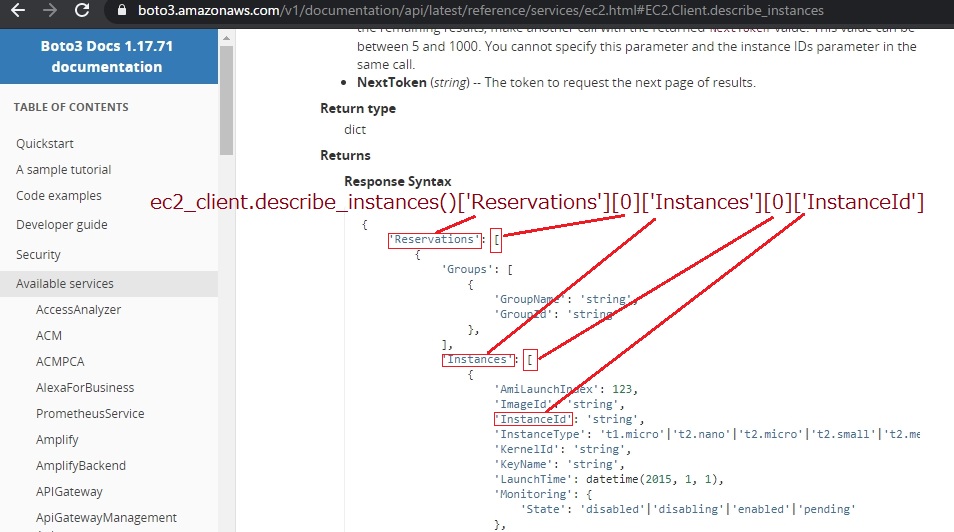Click the Returns heading

(345, 155)
